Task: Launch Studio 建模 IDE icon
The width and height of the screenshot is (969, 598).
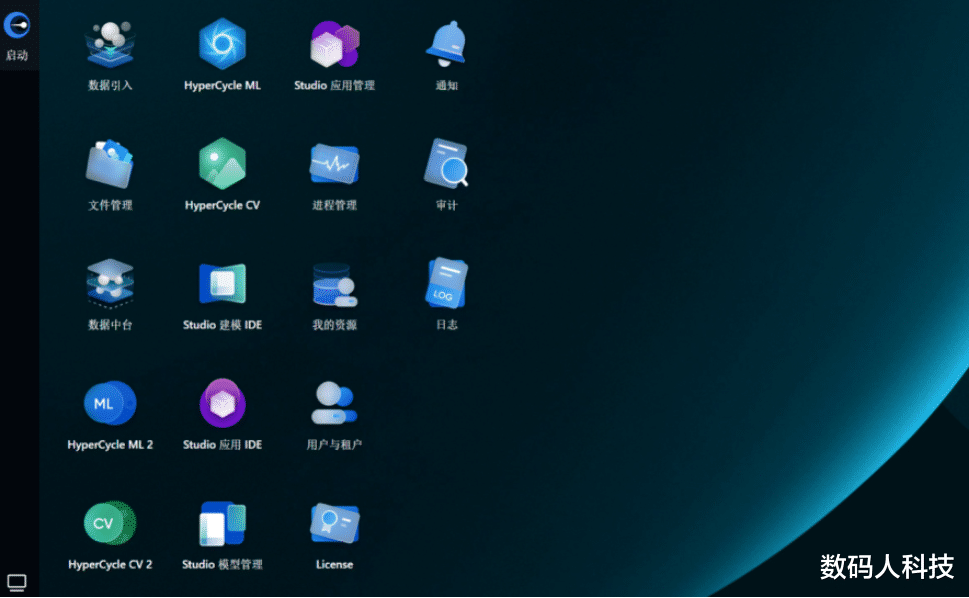Action: pos(222,284)
